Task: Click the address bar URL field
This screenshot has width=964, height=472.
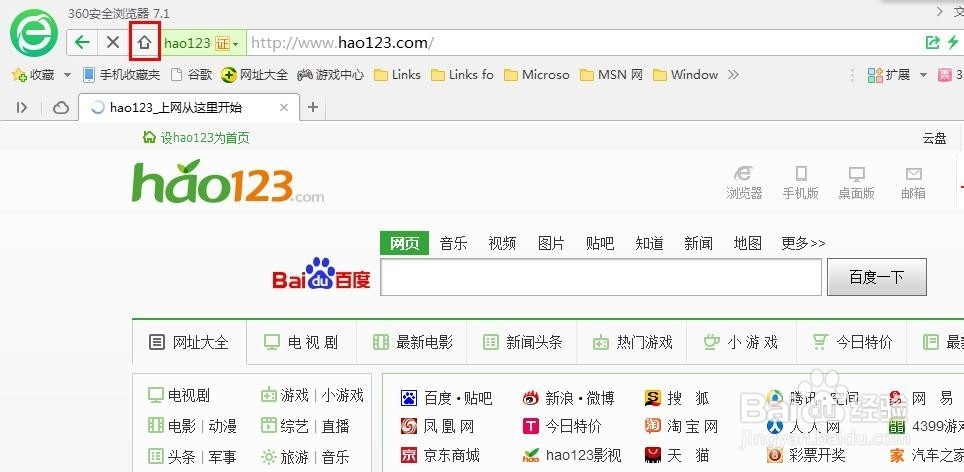Action: [x=584, y=43]
